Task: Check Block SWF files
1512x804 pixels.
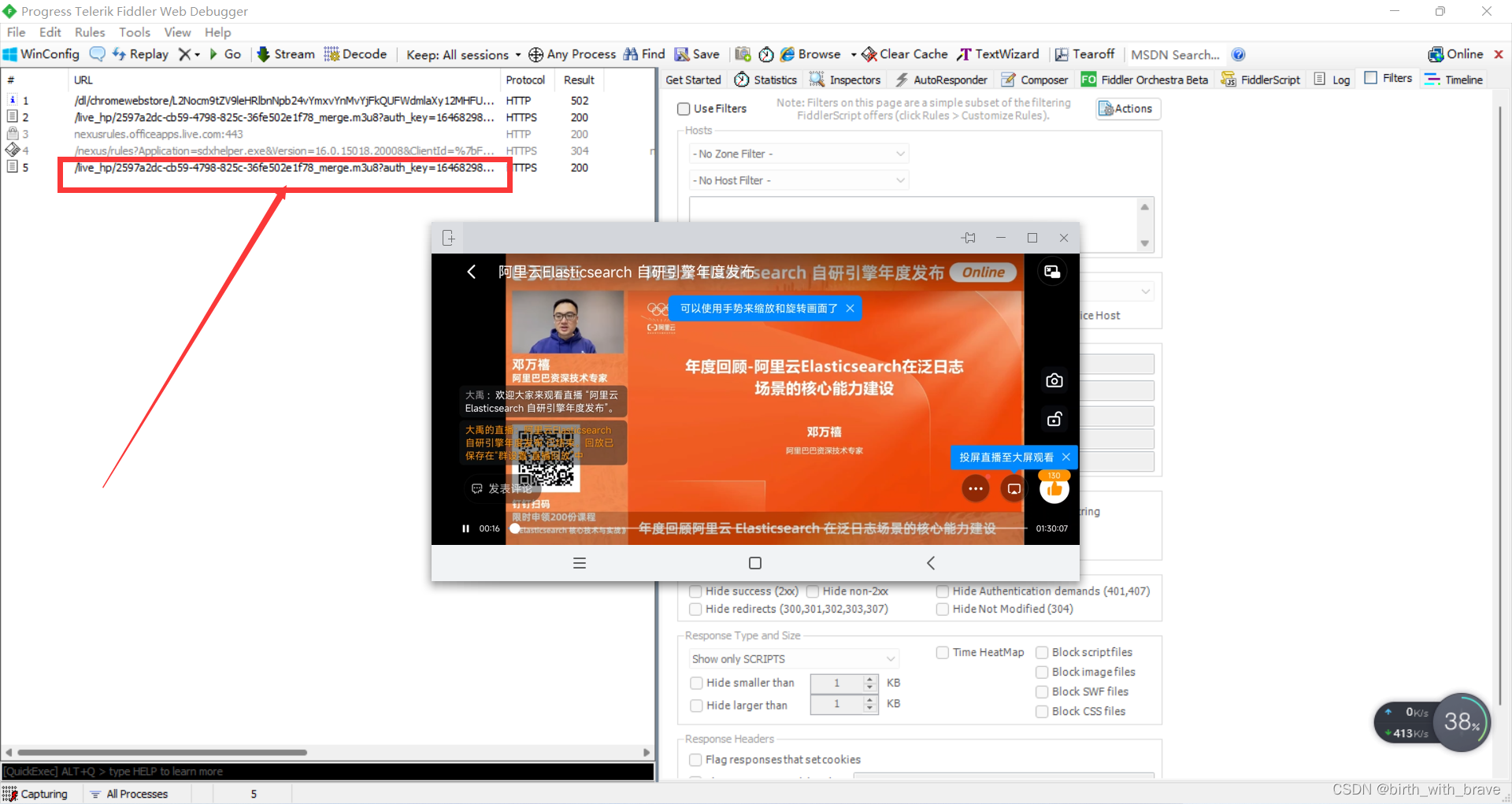Action: coord(1042,692)
